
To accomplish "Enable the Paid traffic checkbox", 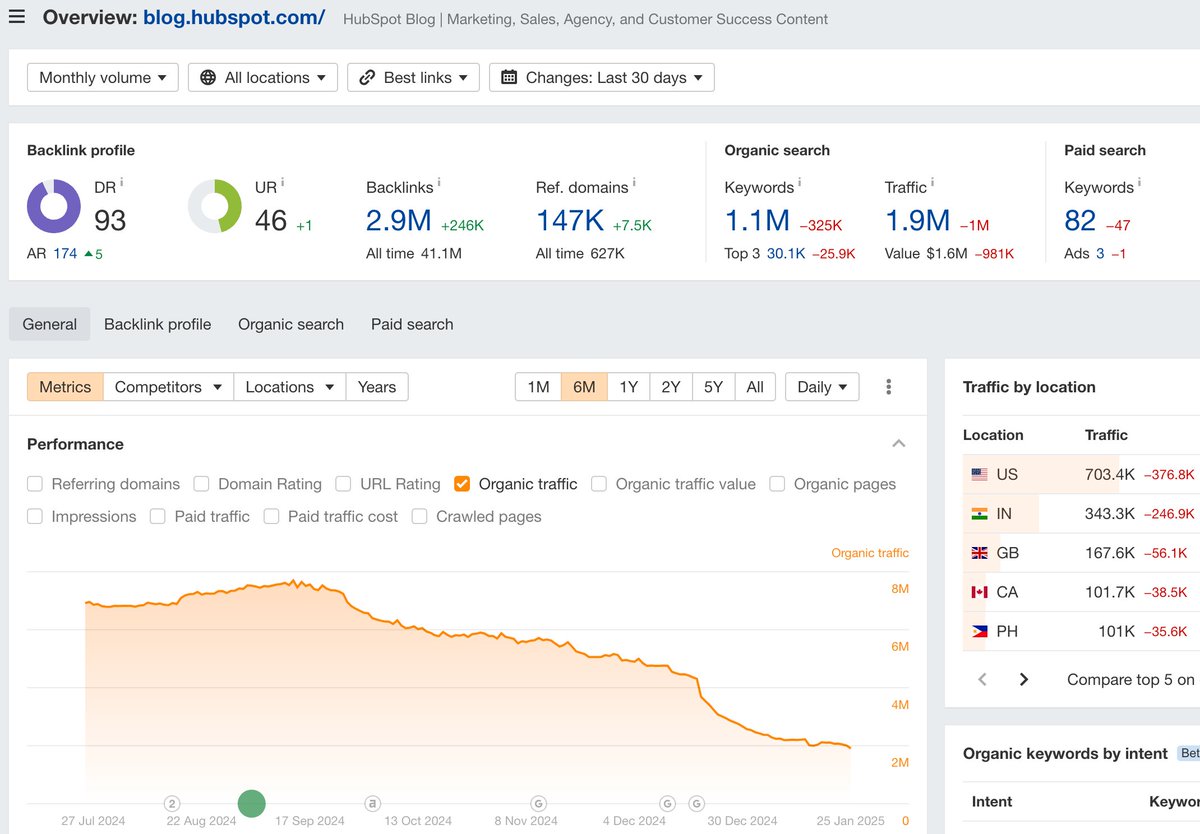I will point(157,517).
